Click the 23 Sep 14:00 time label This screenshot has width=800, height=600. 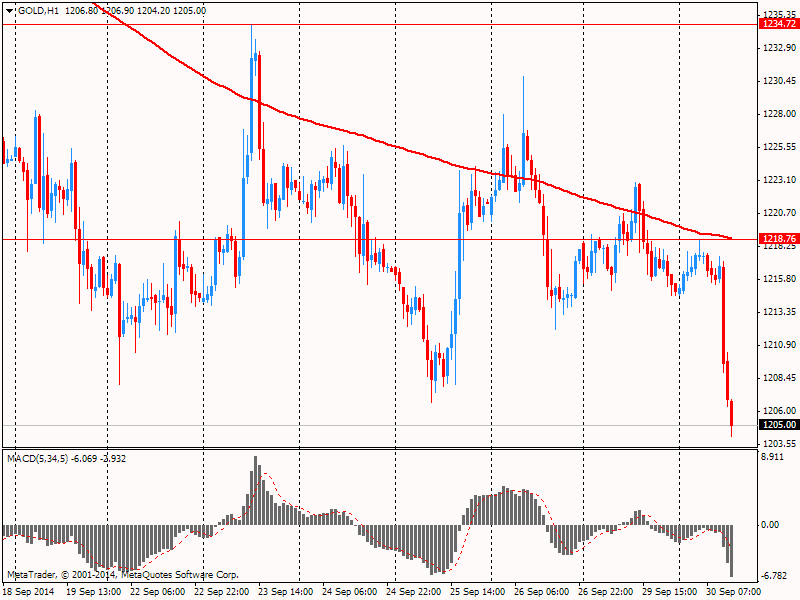pyautogui.click(x=286, y=591)
